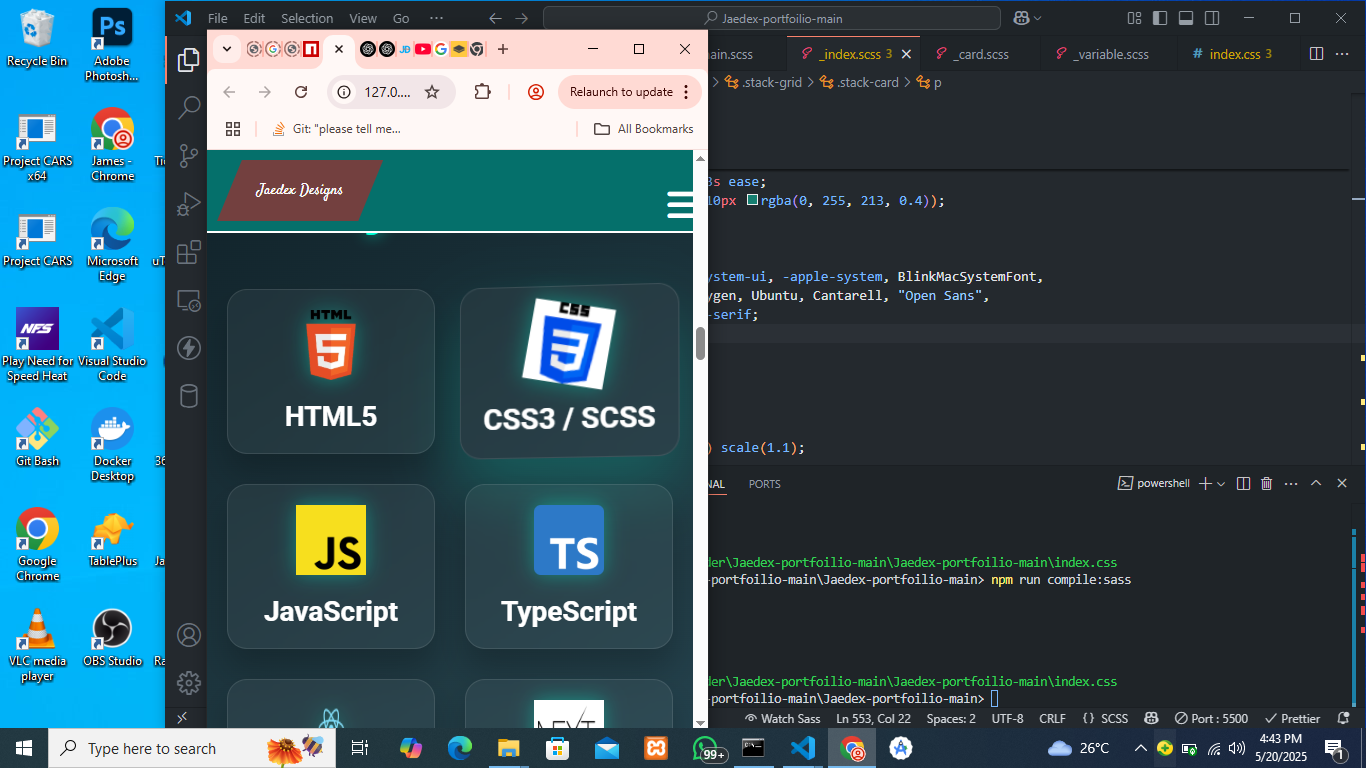The height and width of the screenshot is (768, 1366).
Task: Open more editor actions ellipsis
Action: point(1343,54)
